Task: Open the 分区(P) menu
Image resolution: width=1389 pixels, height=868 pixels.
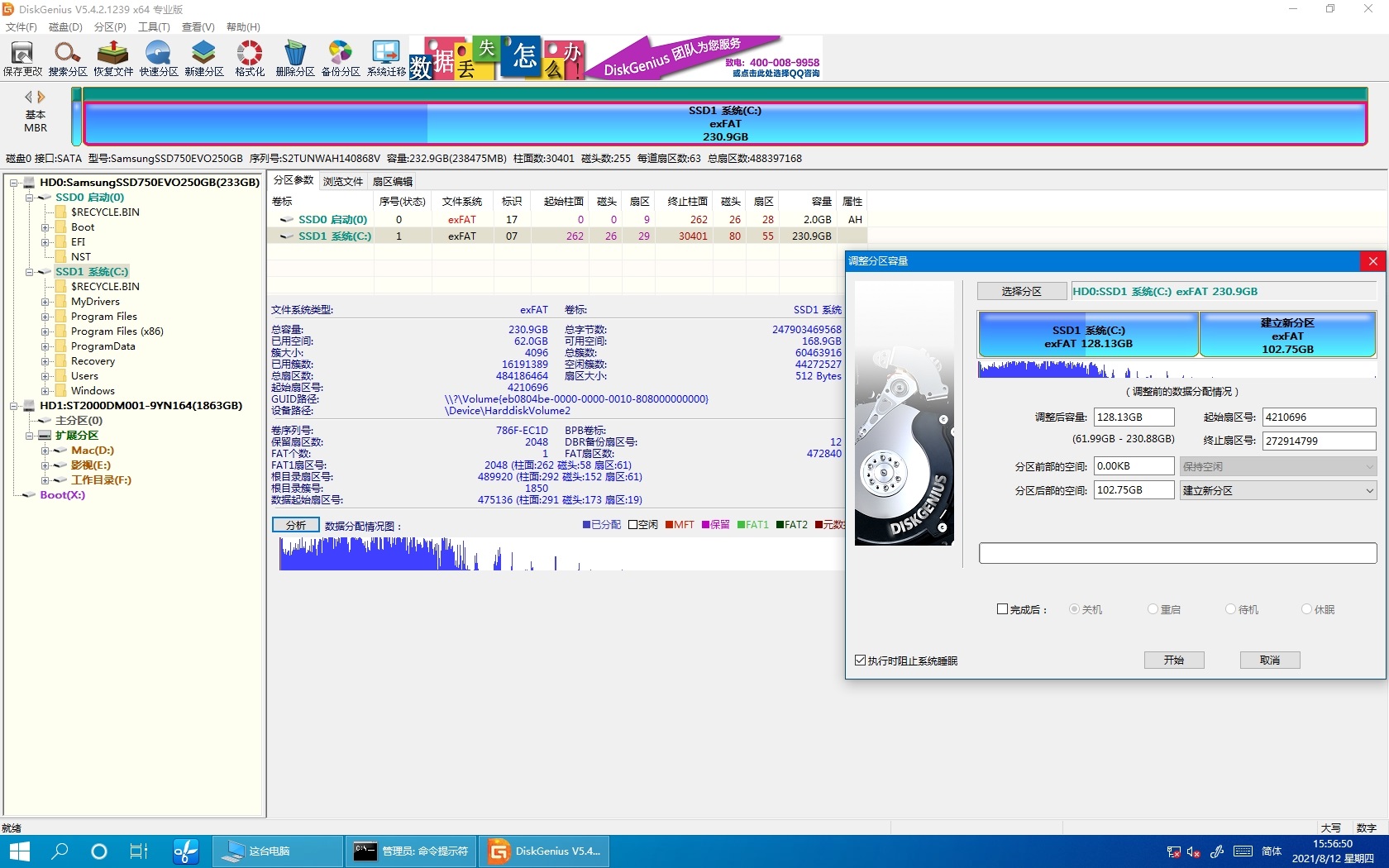Action: coord(110,27)
